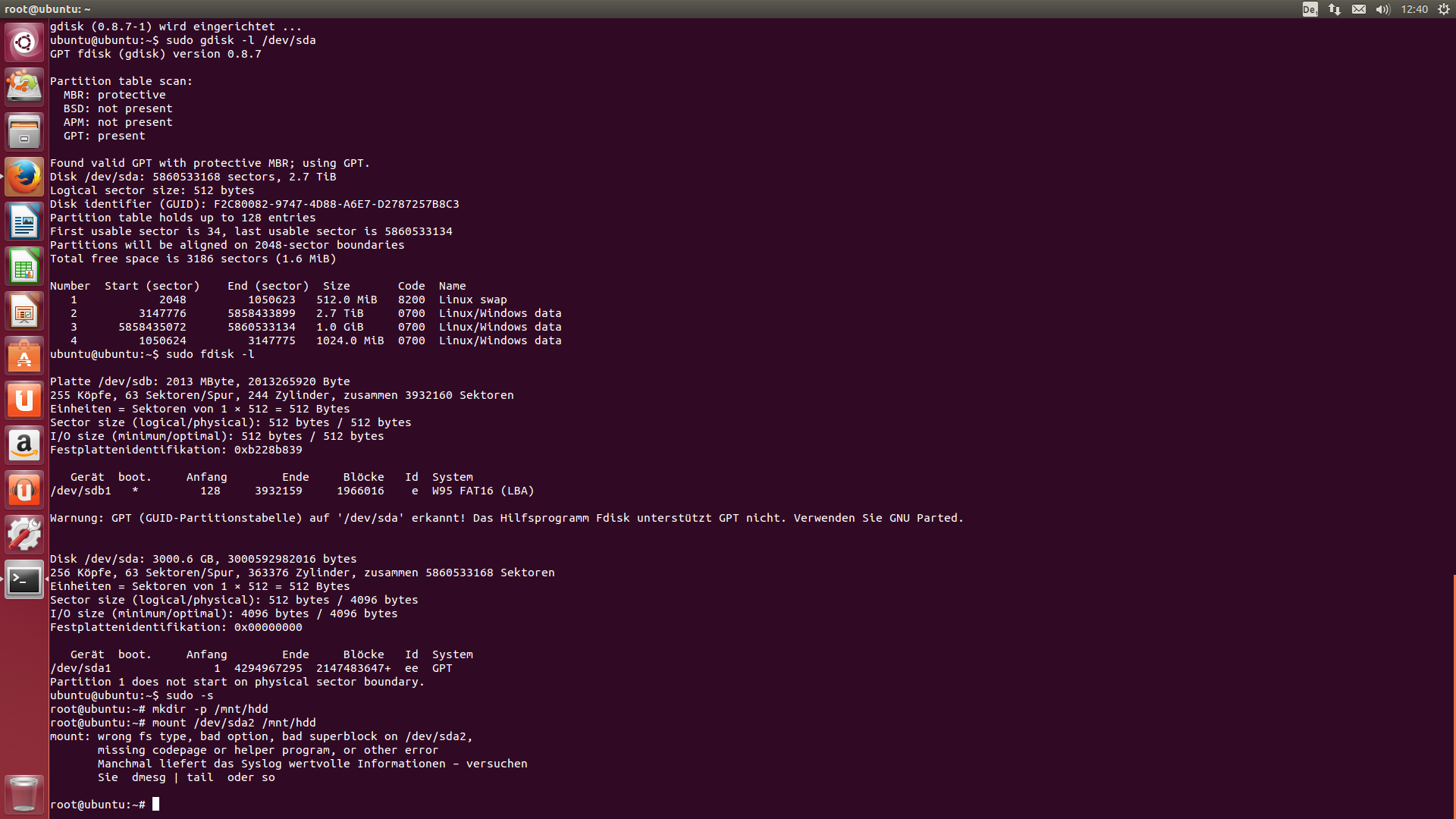Open LibreOffice Writer from launcher
The height and width of the screenshot is (819, 1456).
(24, 221)
